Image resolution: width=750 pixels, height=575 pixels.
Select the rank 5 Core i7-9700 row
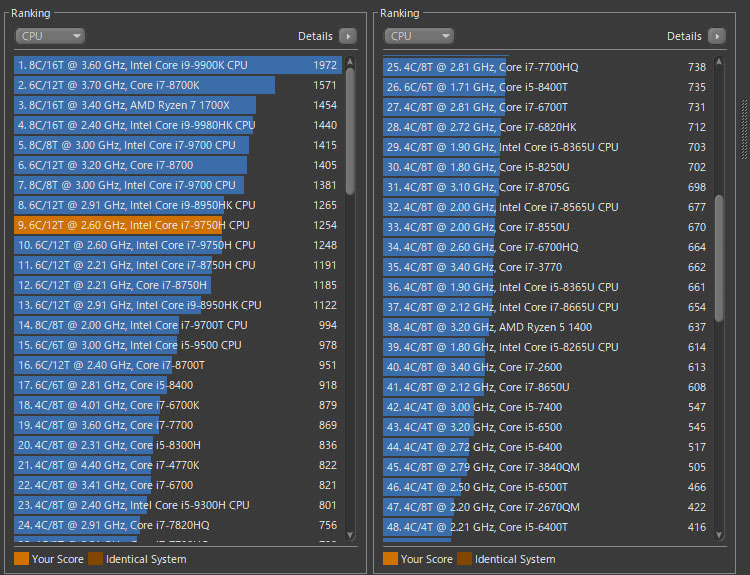pyautogui.click(x=178, y=145)
